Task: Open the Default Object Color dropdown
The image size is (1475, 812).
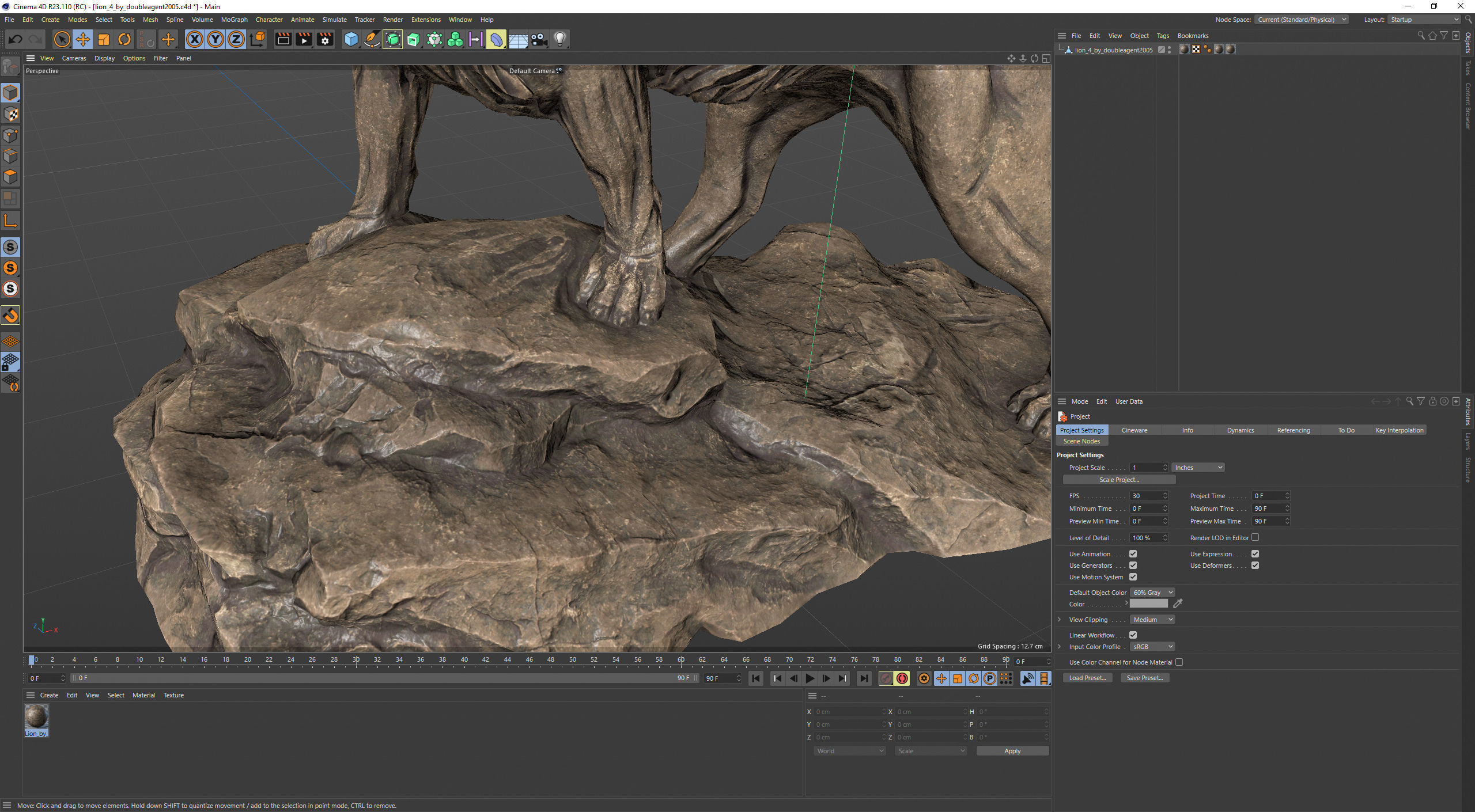Action: tap(1152, 593)
